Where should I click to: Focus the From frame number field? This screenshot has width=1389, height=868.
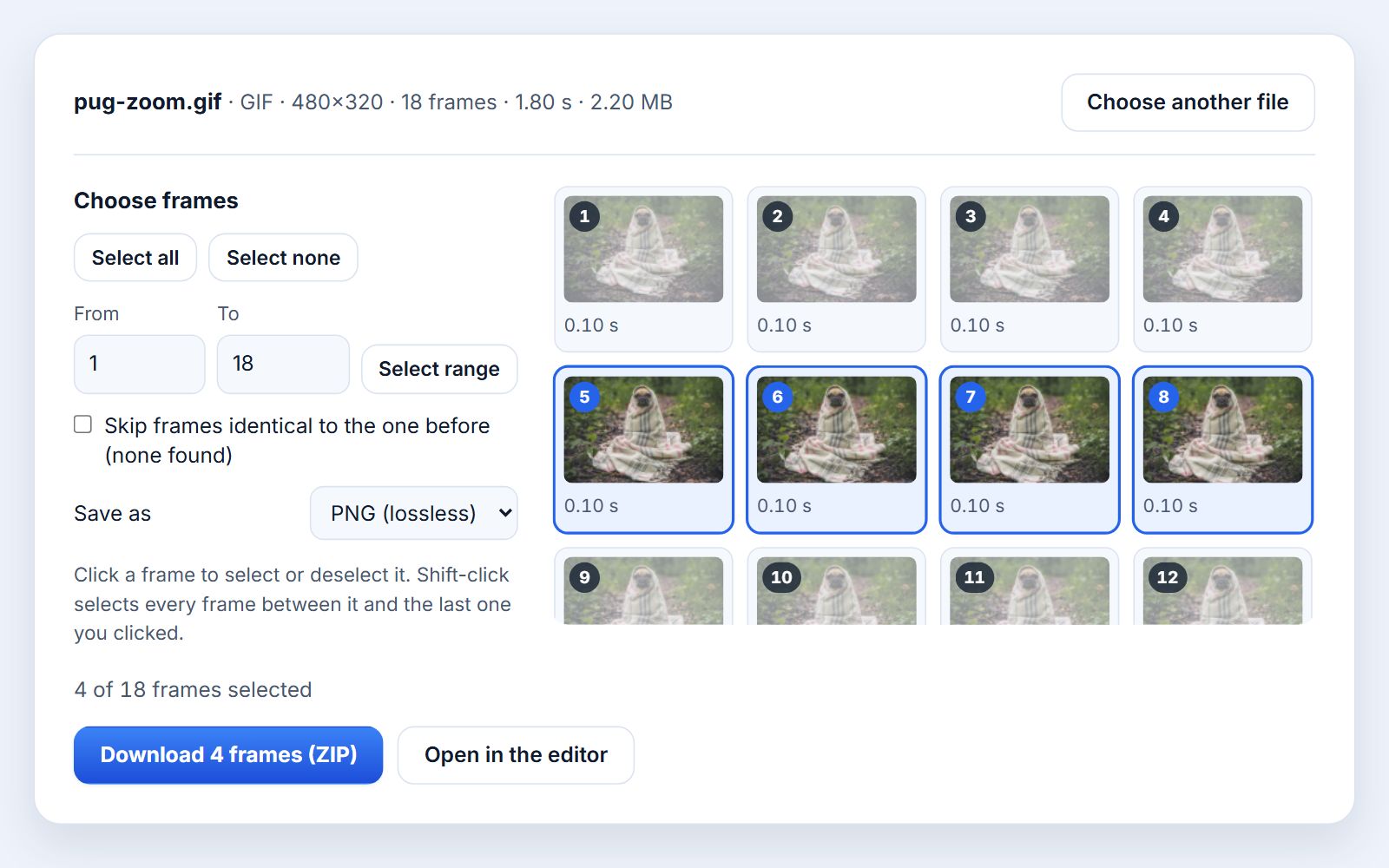140,364
